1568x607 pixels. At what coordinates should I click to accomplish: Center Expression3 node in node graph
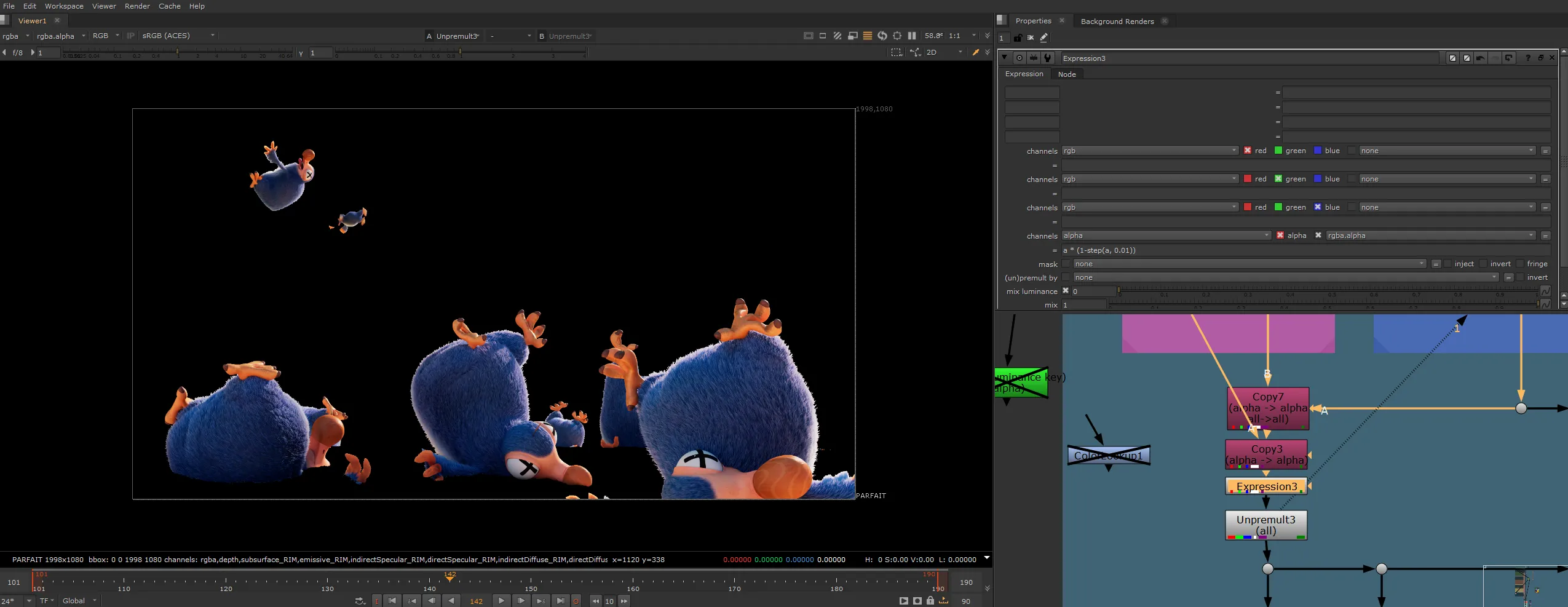pyautogui.click(x=1020, y=58)
